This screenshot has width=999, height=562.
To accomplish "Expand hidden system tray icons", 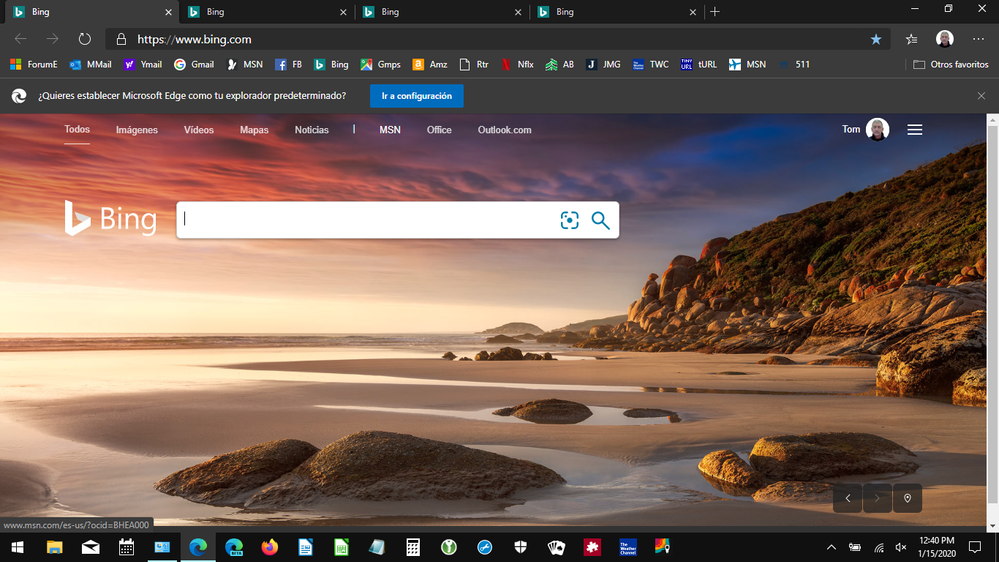I will 831,548.
